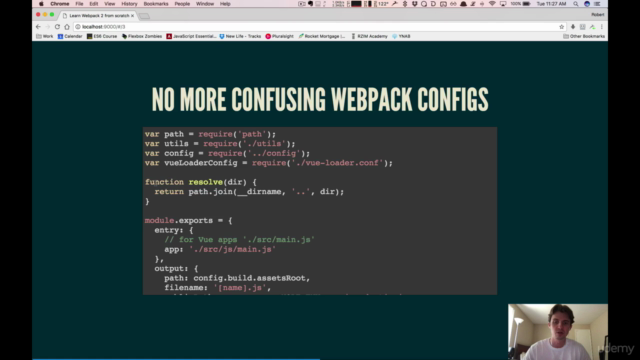Open the Bluetooth menu bar icon

pyautogui.click(x=405, y=4)
